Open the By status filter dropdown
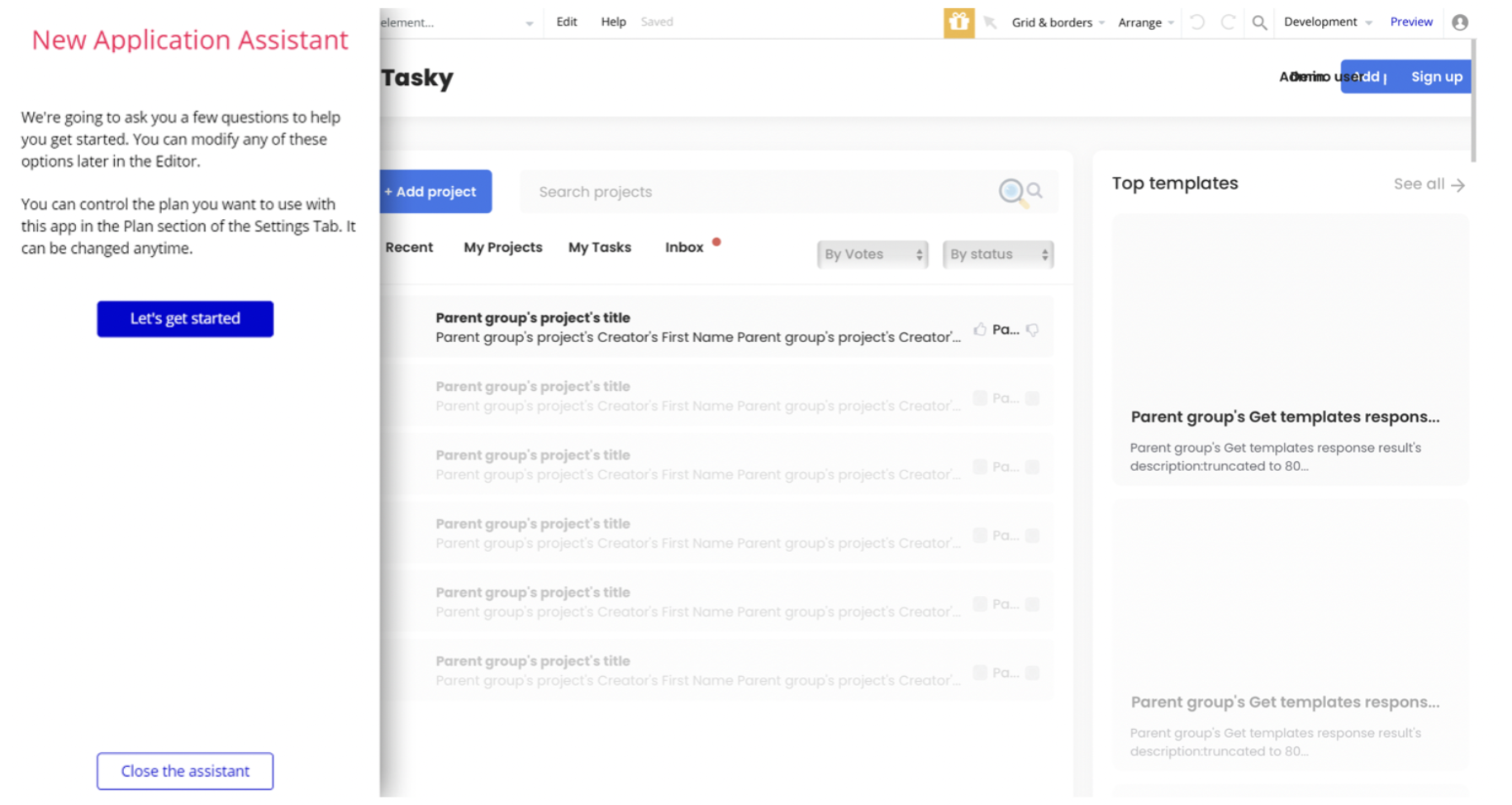This screenshot has width=1512, height=805. pos(998,255)
